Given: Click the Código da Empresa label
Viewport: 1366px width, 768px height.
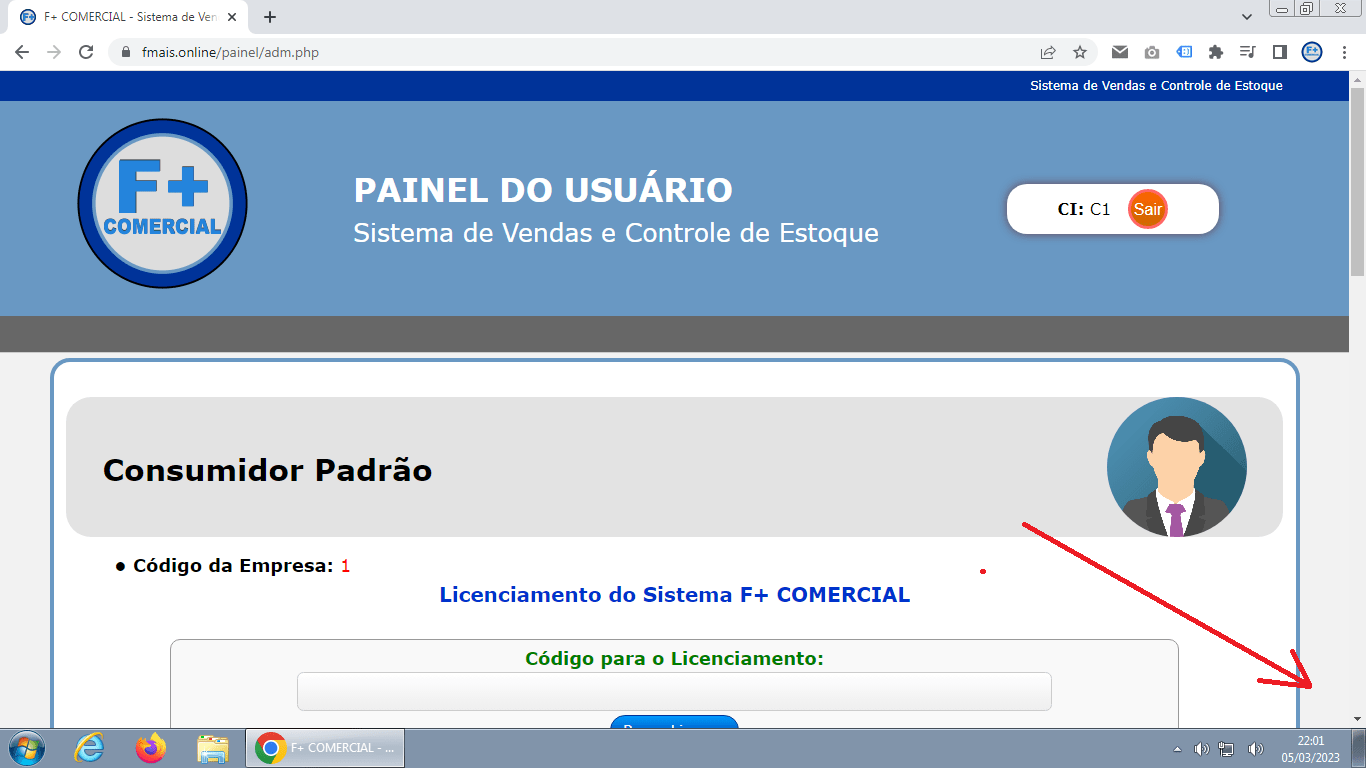Looking at the screenshot, I should coord(233,566).
